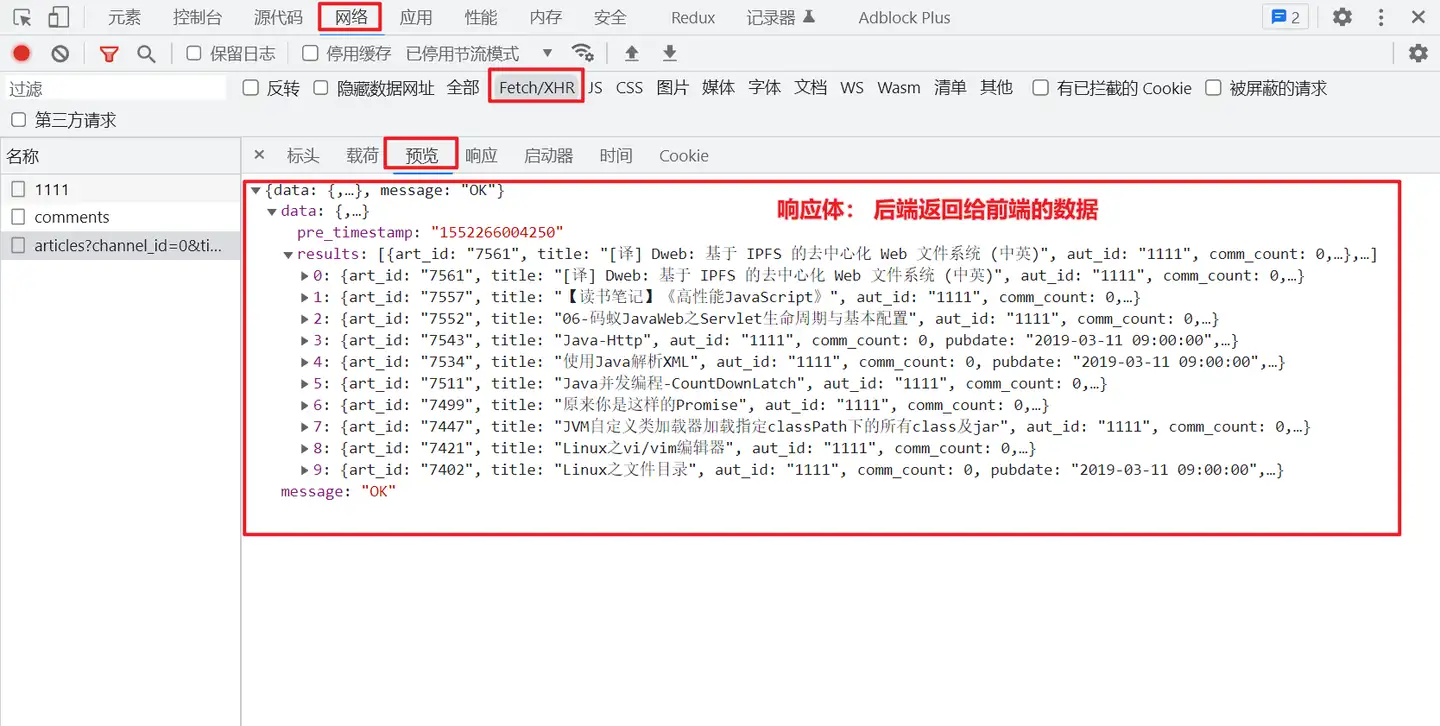1440x726 pixels.
Task: Enable the 保留日志 checkbox
Action: click(x=194, y=53)
